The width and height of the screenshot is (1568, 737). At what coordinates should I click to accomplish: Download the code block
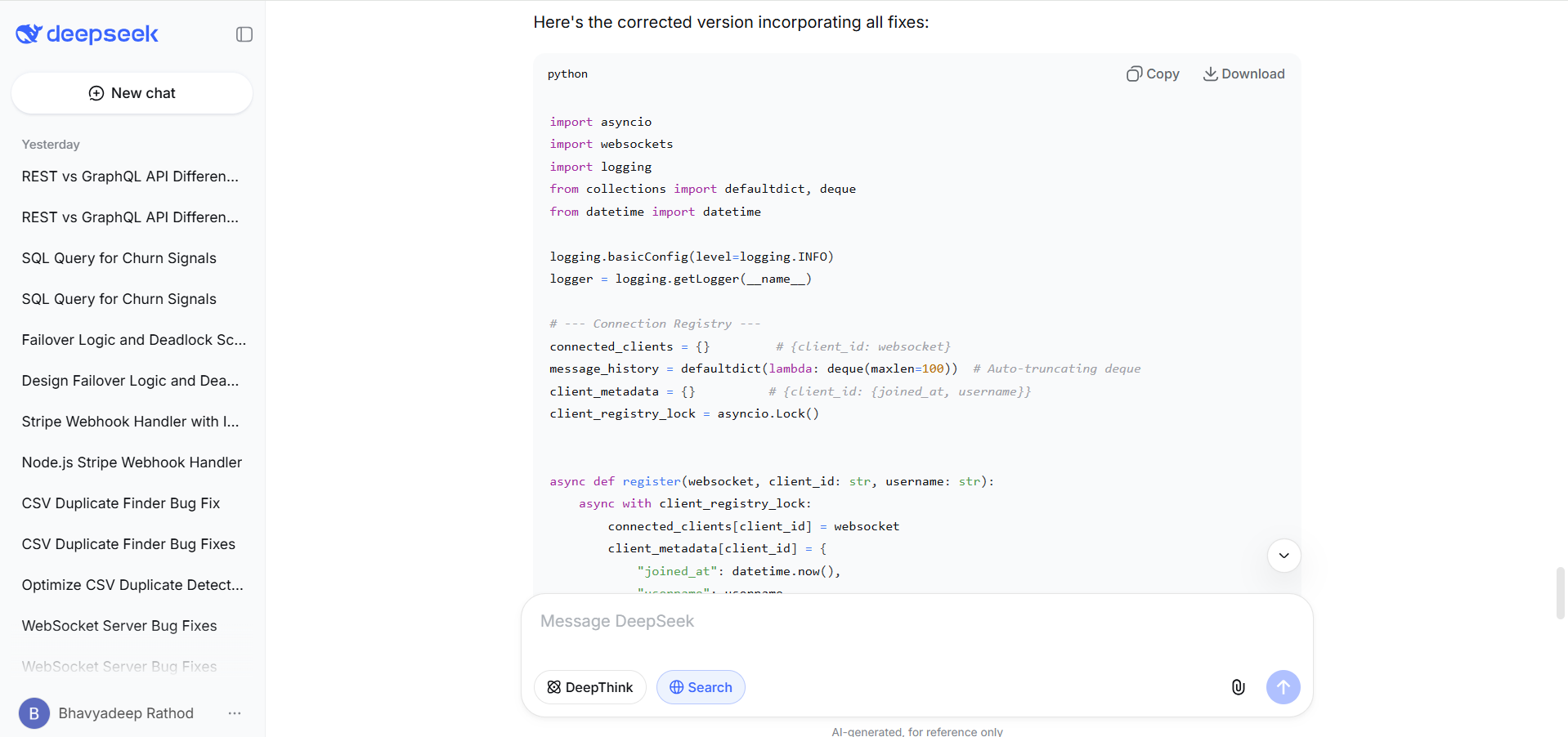point(1243,74)
